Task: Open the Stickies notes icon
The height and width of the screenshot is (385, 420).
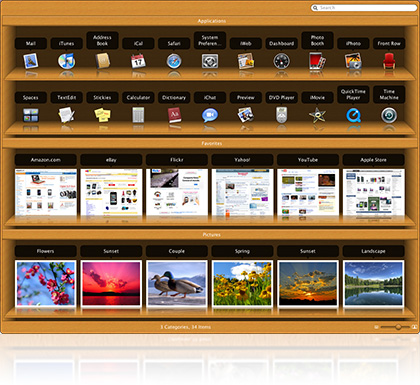Action: tap(102, 115)
